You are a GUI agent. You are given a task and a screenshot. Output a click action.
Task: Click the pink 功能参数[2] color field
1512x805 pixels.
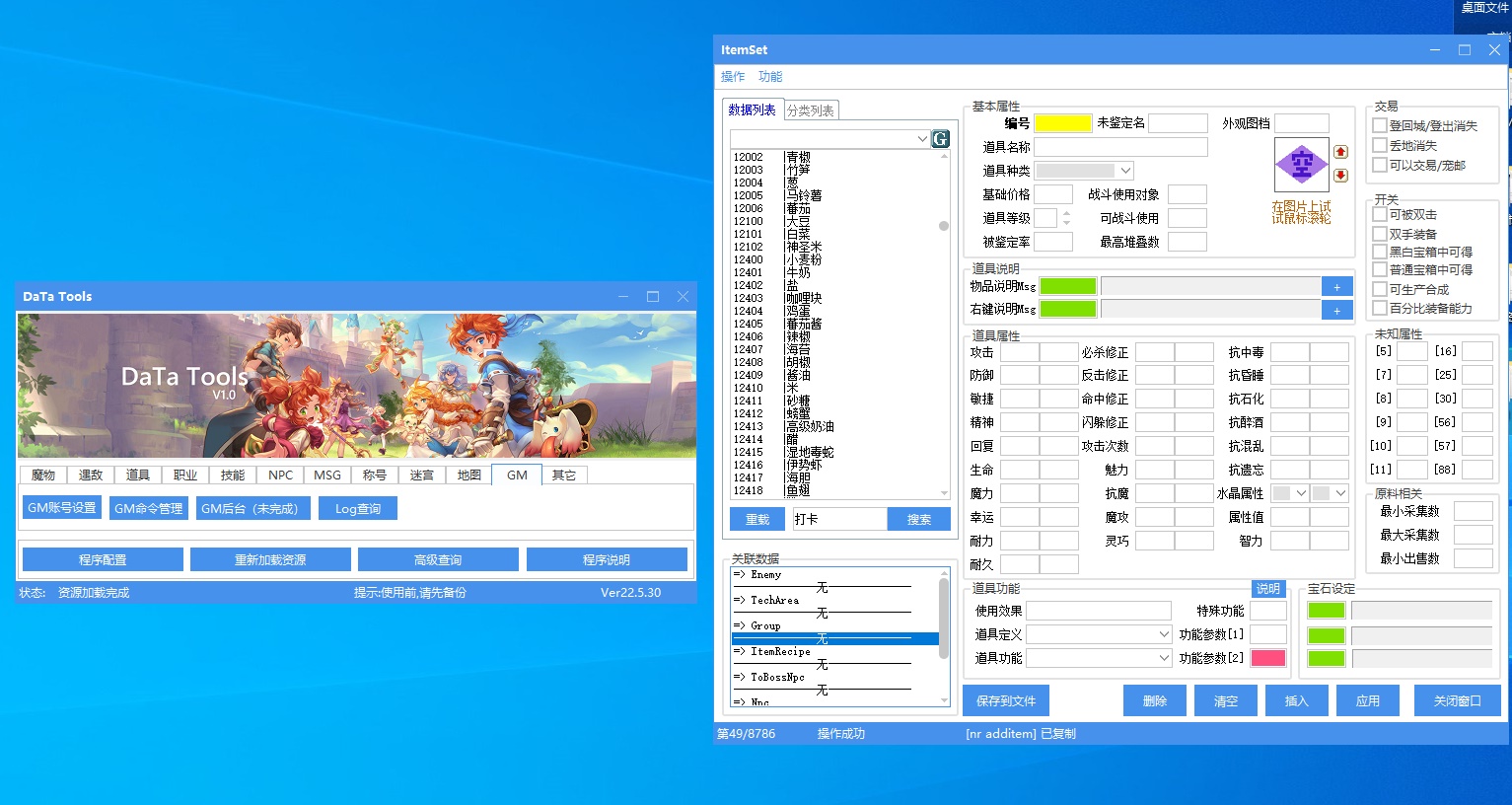(x=1267, y=658)
